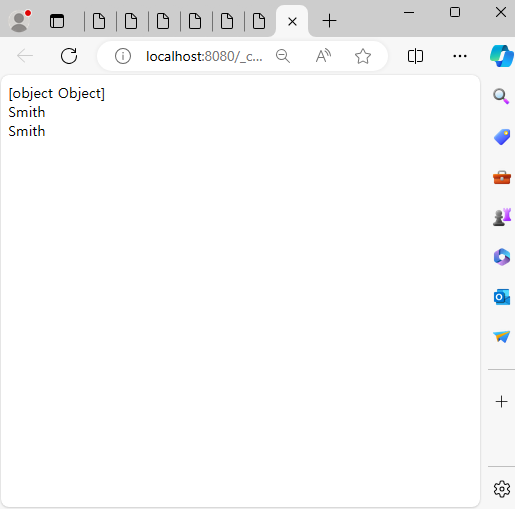The image size is (515, 509).
Task: Refresh the current page
Action: (69, 56)
